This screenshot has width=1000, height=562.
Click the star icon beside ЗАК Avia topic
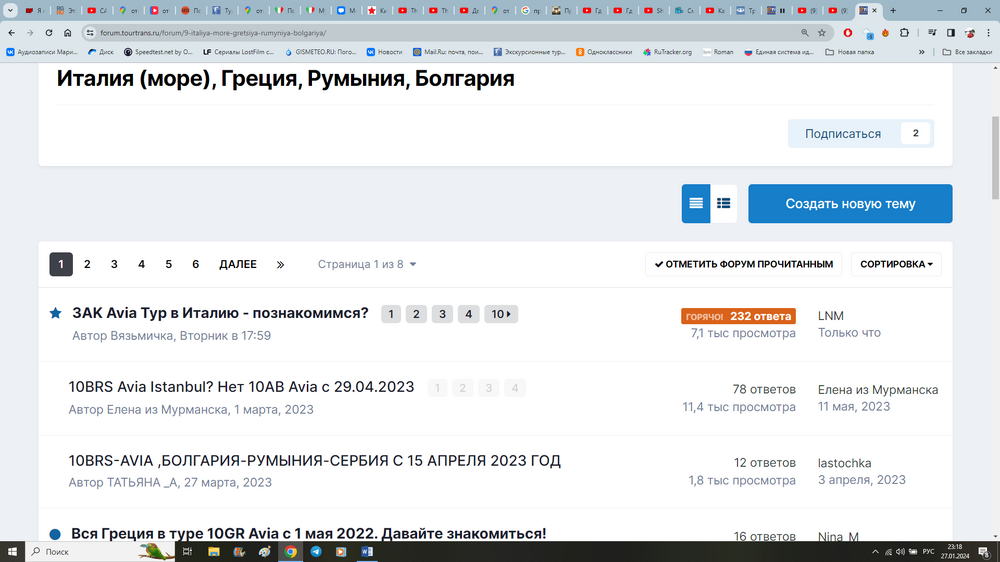click(56, 313)
